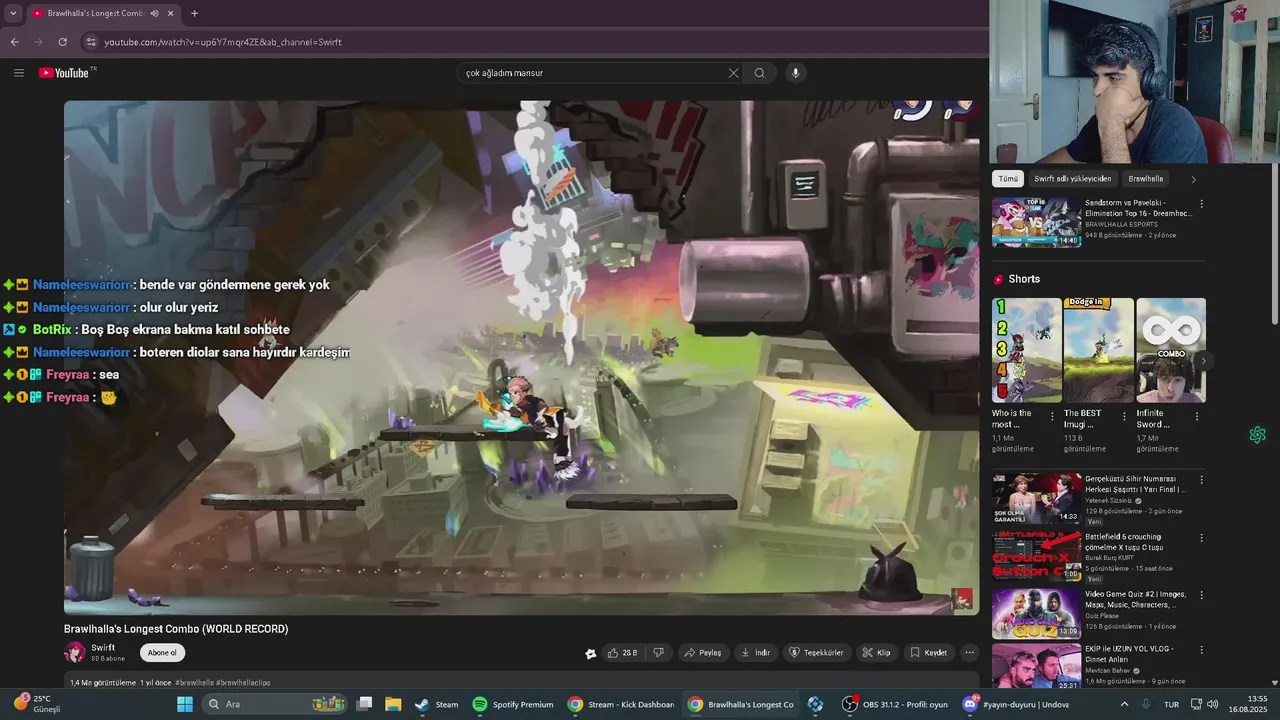Open the tab search dropdown arrow

(13, 13)
